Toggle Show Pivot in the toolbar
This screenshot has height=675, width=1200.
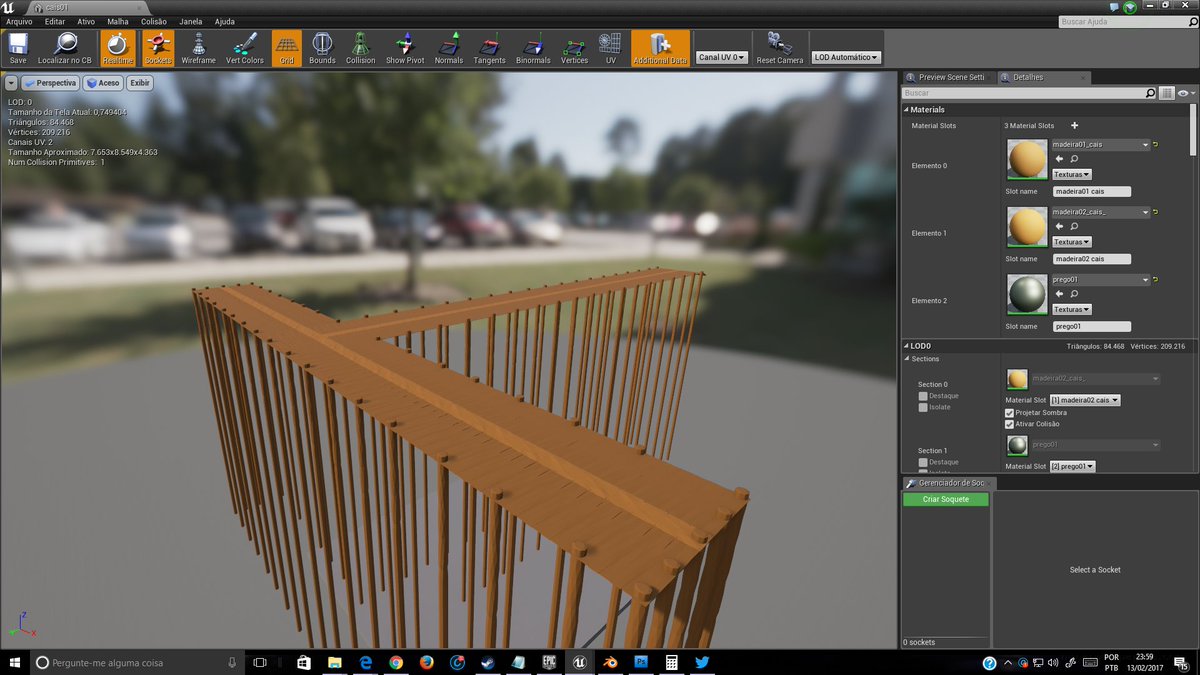[x=405, y=48]
